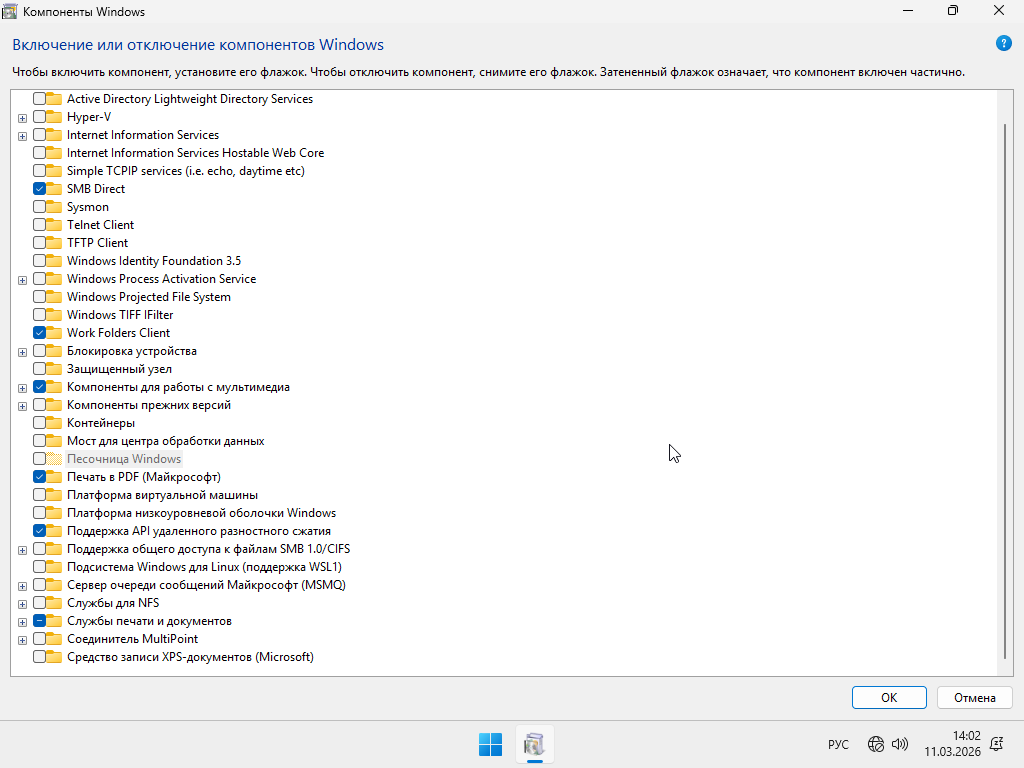Viewport: 1024px width, 768px height.
Task: Click the blue help question mark icon
Action: 1004,43
